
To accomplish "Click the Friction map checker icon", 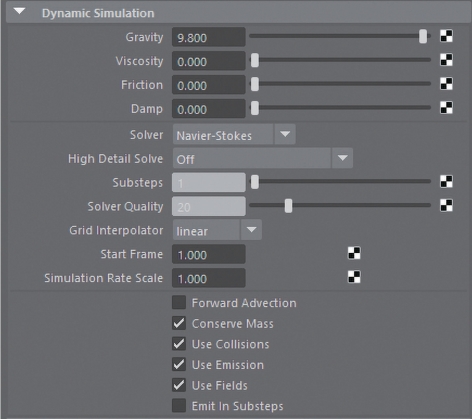I will tap(446, 84).
